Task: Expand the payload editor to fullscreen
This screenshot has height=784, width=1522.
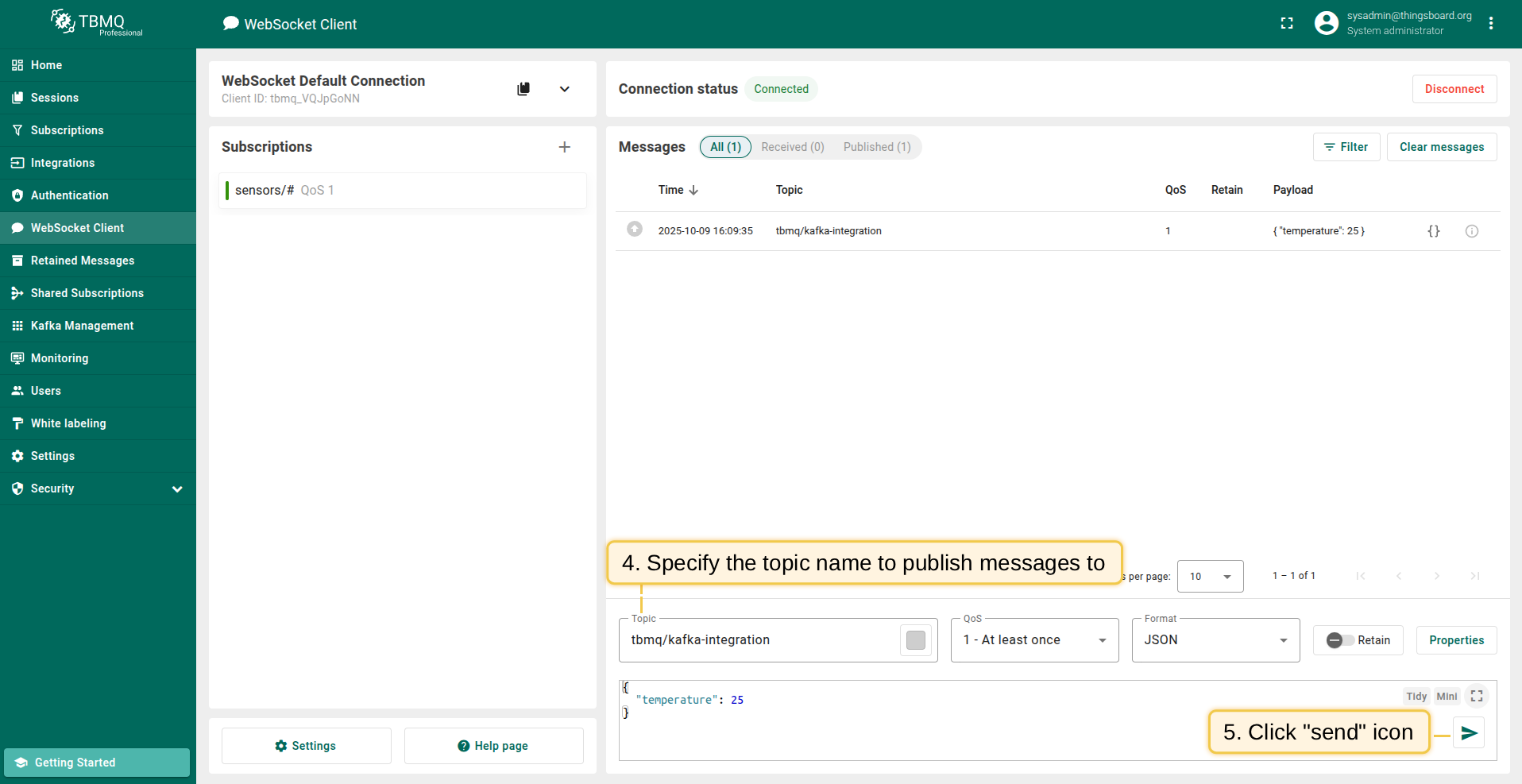Action: pyautogui.click(x=1477, y=696)
